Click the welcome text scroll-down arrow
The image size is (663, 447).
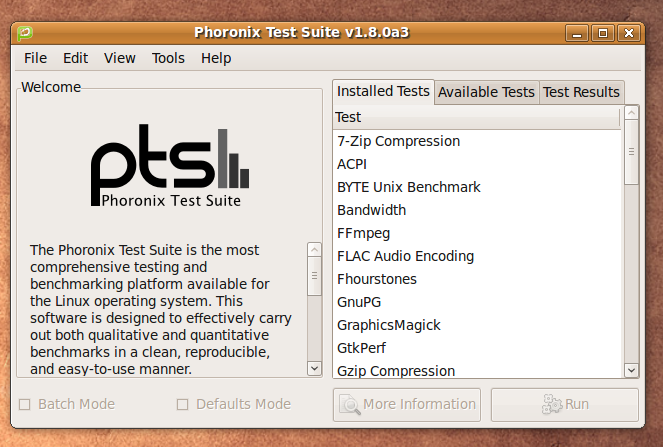pos(314,368)
